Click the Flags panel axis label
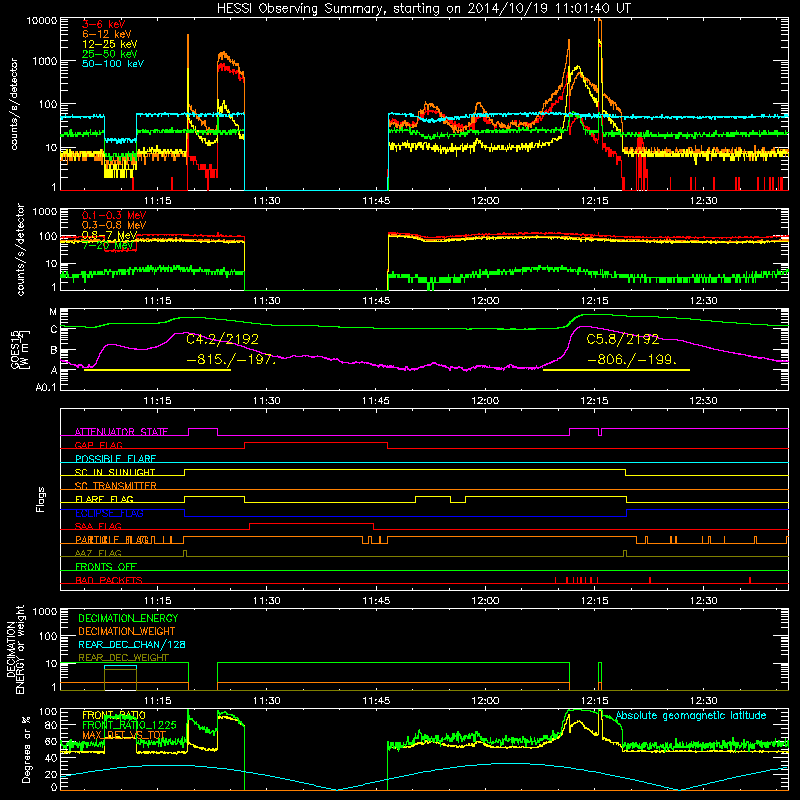The image size is (800, 800). tap(40, 499)
